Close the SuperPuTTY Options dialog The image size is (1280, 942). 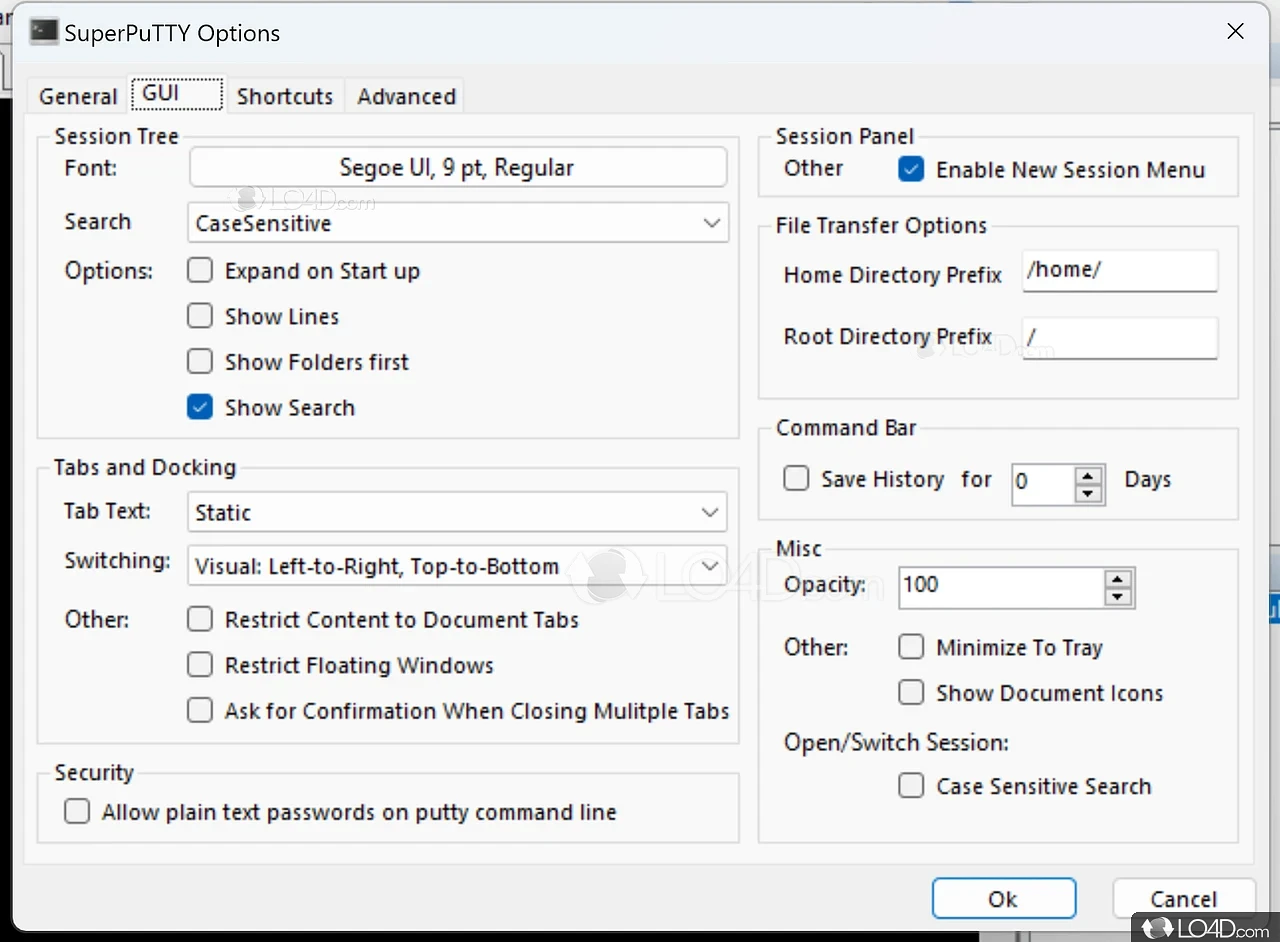[x=1236, y=32]
